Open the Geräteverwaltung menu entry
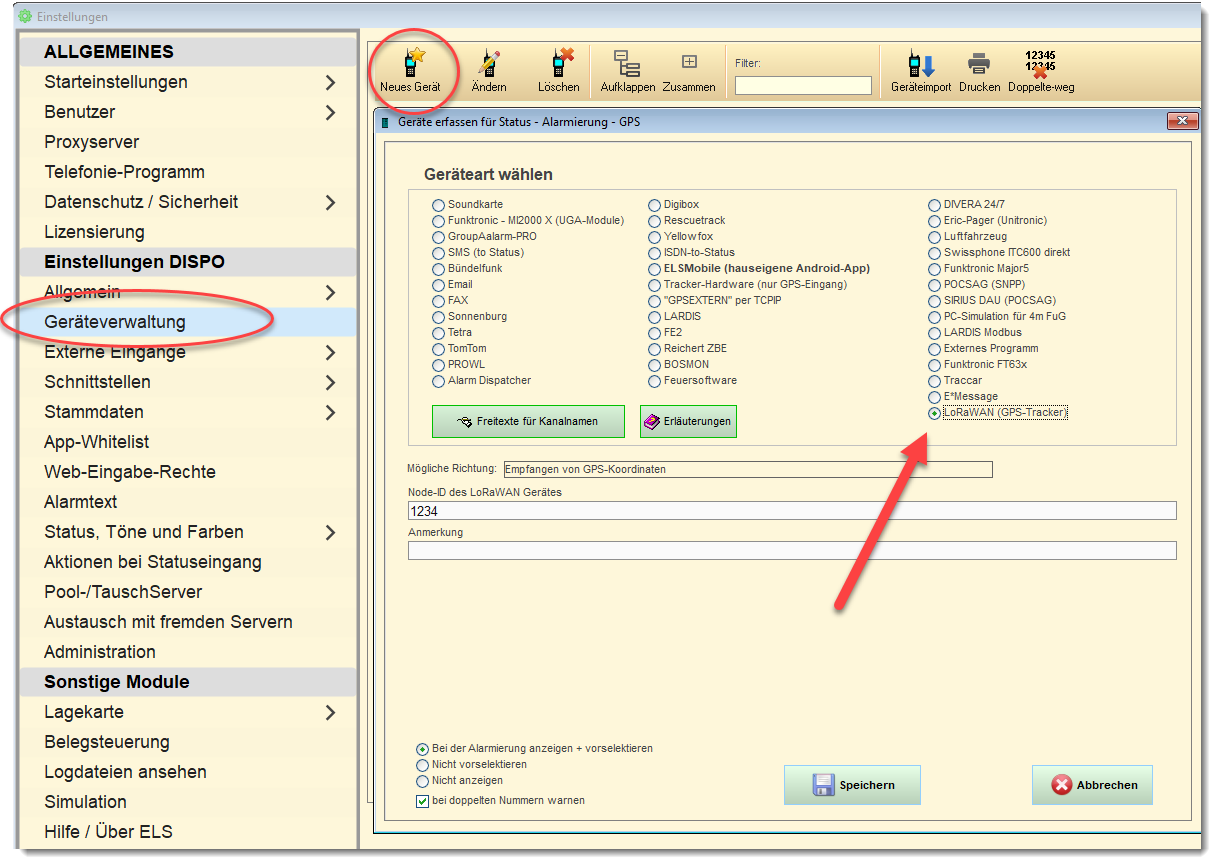 click(115, 322)
